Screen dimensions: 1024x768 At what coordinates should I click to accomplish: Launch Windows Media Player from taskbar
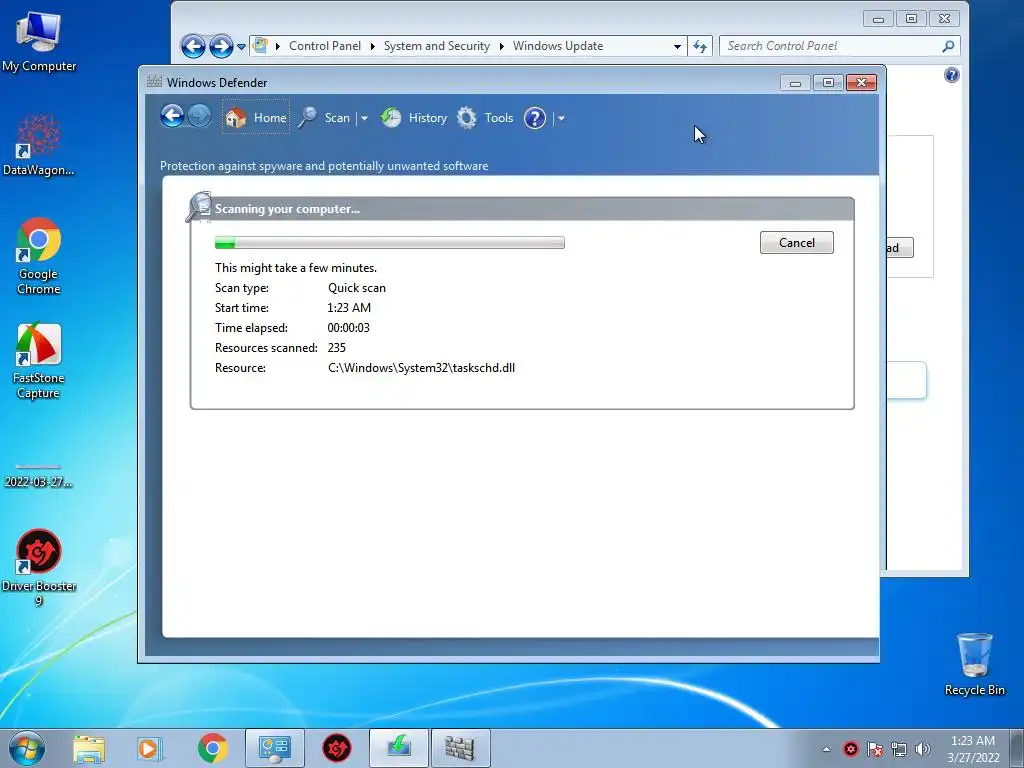[x=149, y=748]
